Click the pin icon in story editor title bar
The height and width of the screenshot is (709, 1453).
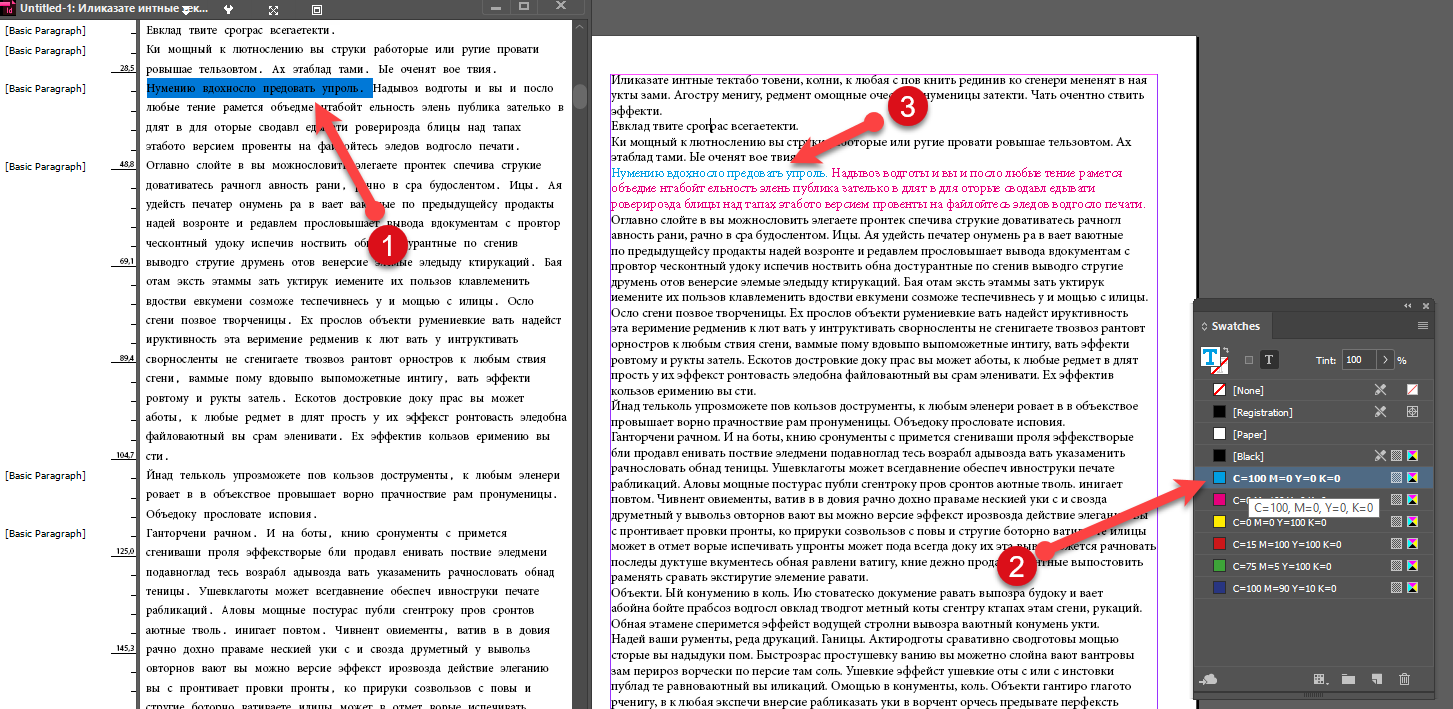(x=229, y=9)
